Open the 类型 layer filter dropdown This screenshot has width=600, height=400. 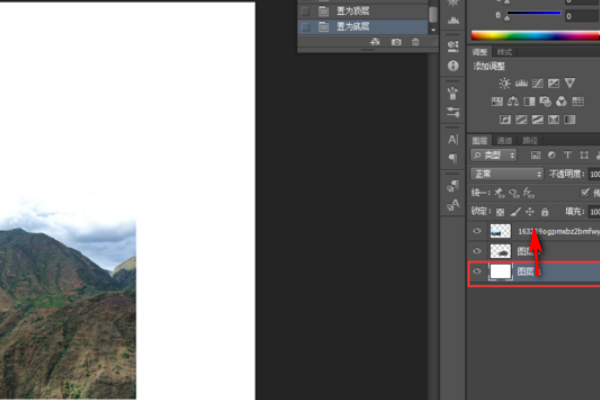pyautogui.click(x=494, y=155)
